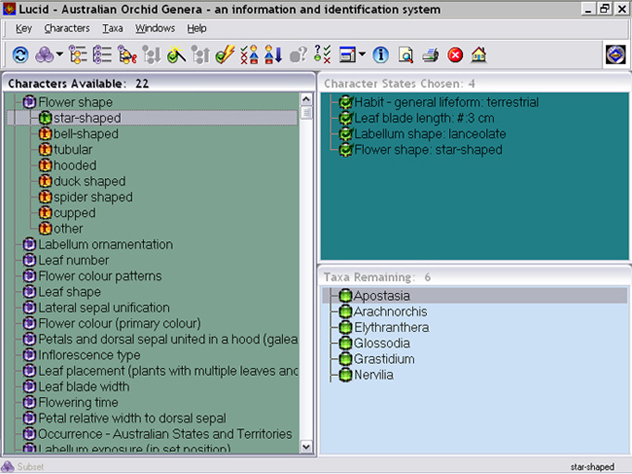
Task: Expand the Leaf blade width character
Action: coord(29,387)
